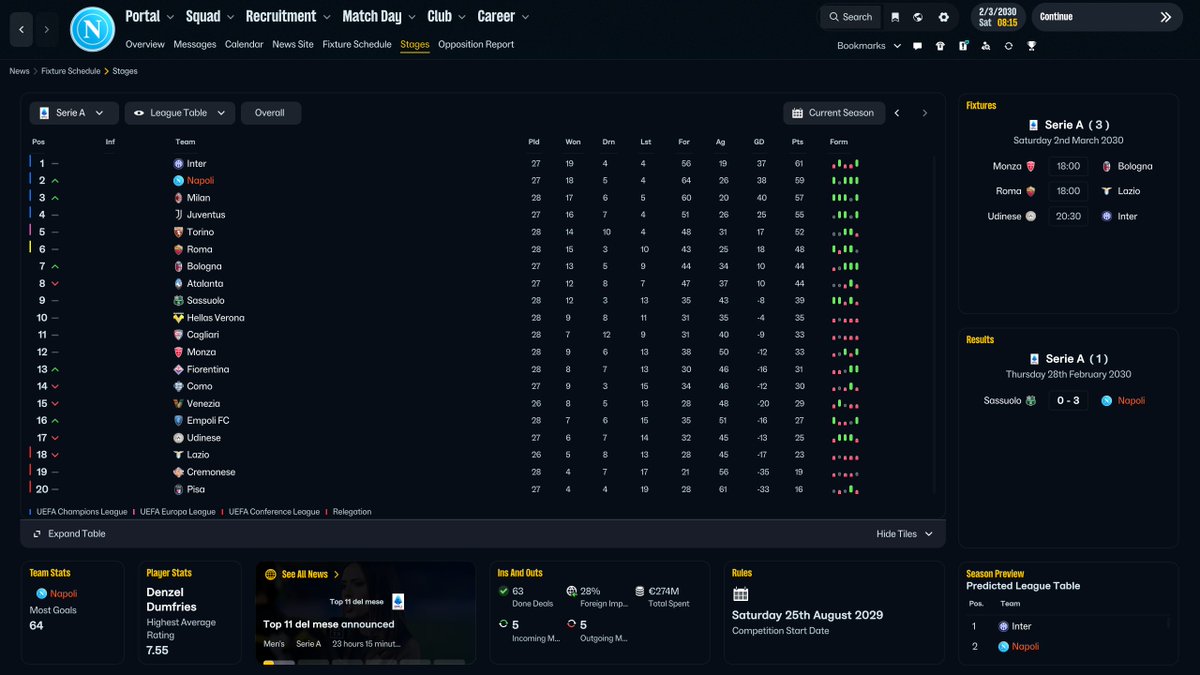Click the Roma badge in Fixtures panel
1200x675 pixels.
pos(1030,191)
